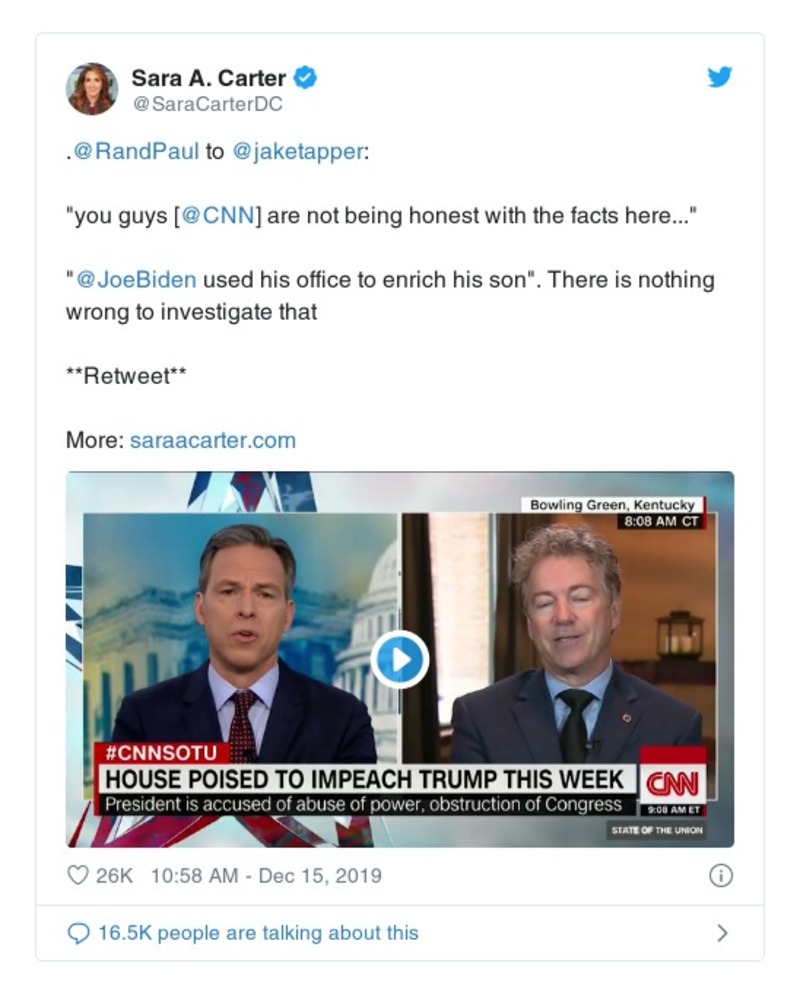Screen dimensions: 800x998
Task: Like the tweet with the heart icon
Action: coord(78,875)
